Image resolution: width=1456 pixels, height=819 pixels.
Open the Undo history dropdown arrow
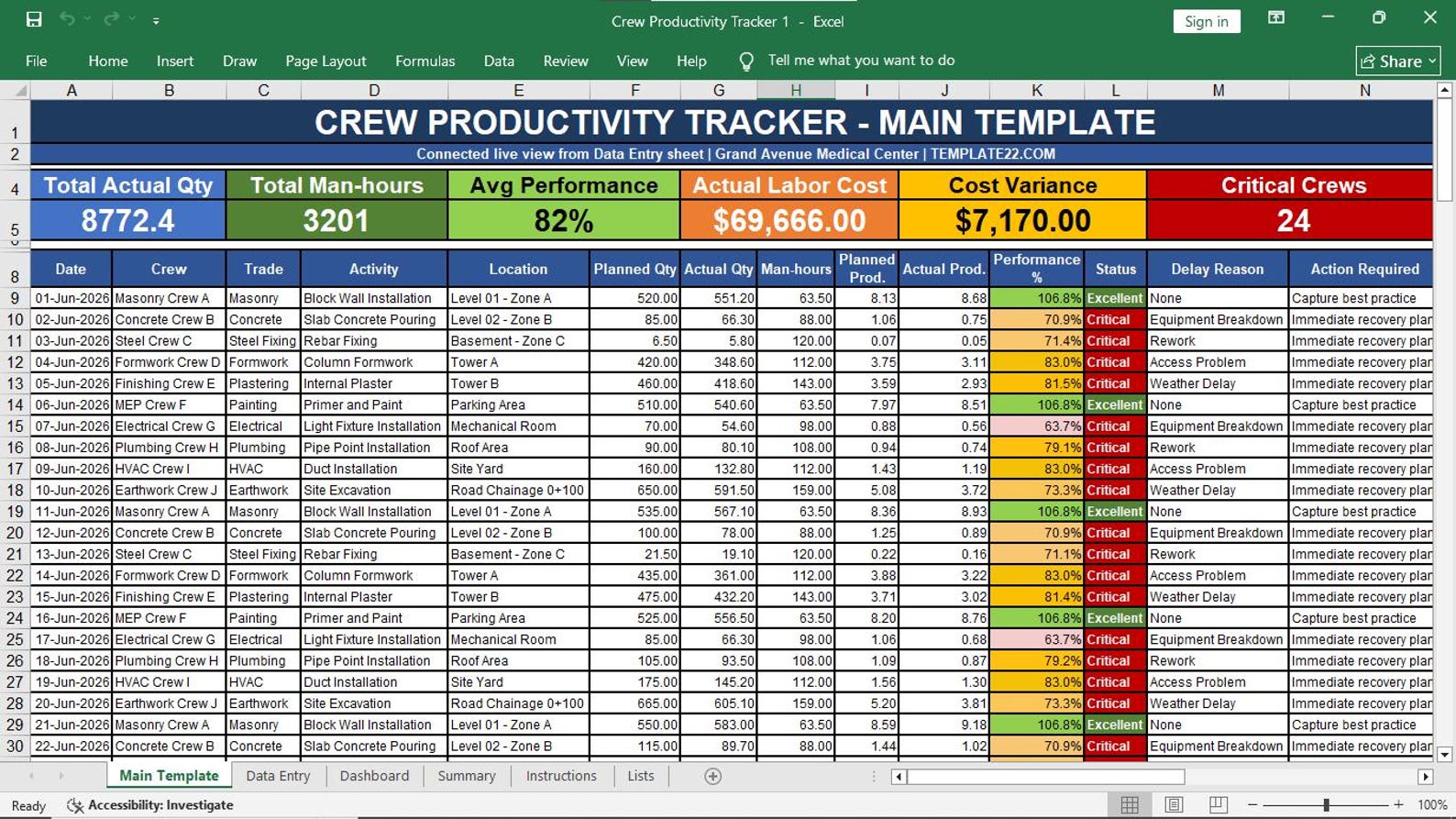tap(87, 19)
